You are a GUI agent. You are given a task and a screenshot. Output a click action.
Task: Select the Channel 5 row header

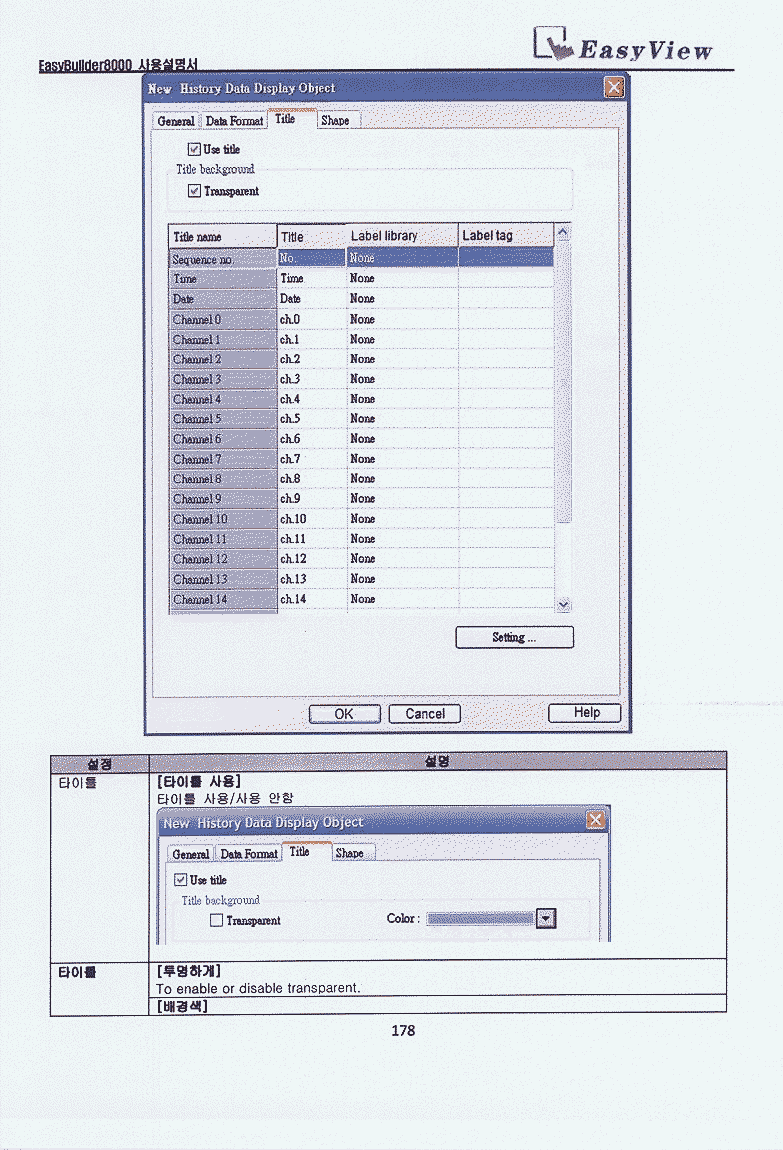tap(222, 419)
